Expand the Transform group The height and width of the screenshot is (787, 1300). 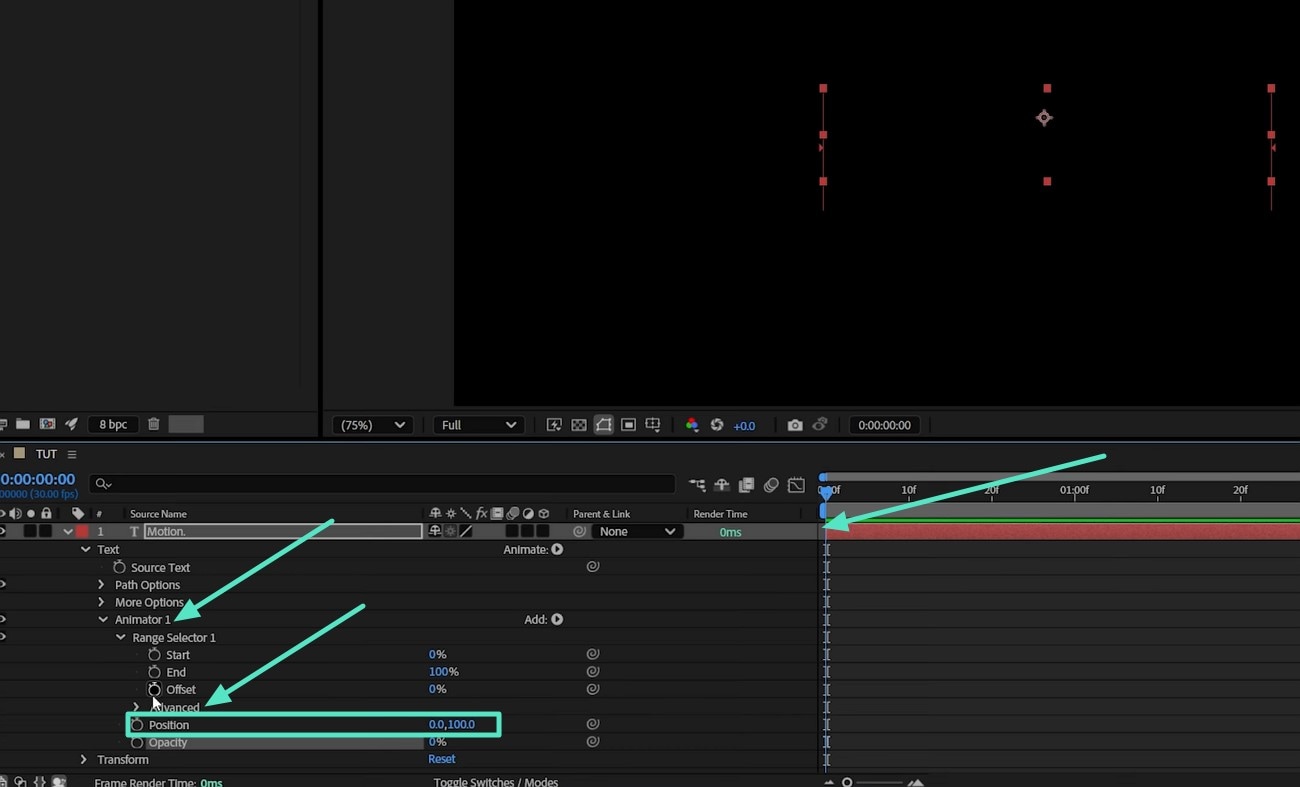pos(84,759)
